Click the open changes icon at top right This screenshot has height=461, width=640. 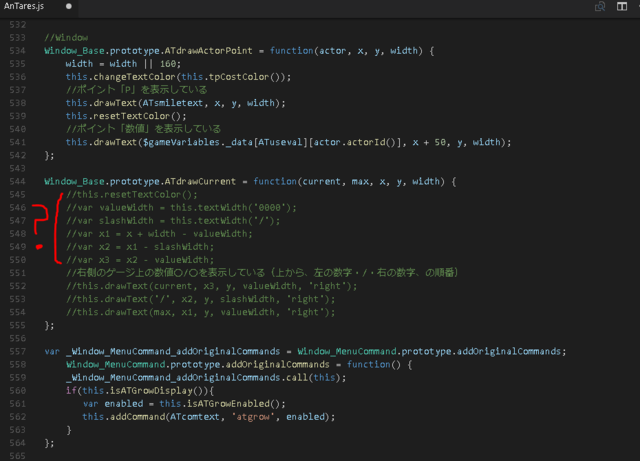(x=600, y=6)
